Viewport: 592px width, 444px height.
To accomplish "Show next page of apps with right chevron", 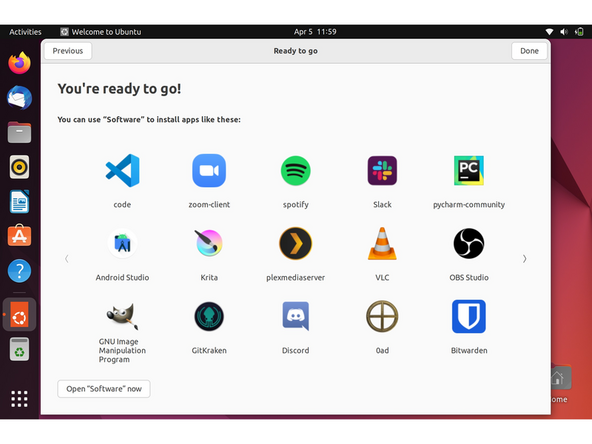I will [524, 259].
